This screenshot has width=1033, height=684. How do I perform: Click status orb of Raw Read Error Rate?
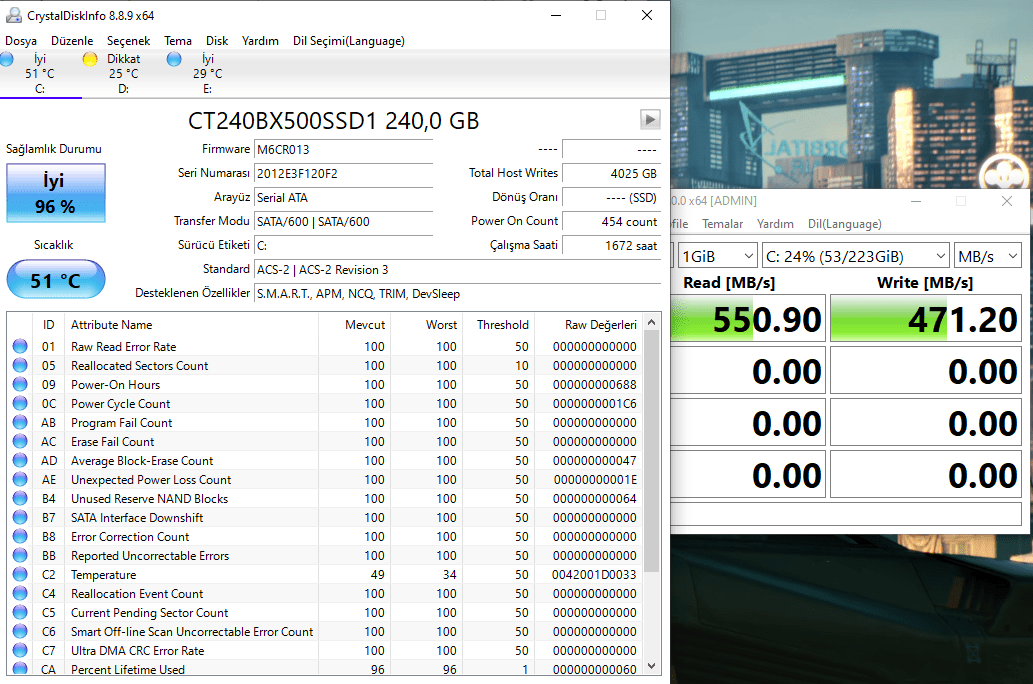click(x=20, y=346)
